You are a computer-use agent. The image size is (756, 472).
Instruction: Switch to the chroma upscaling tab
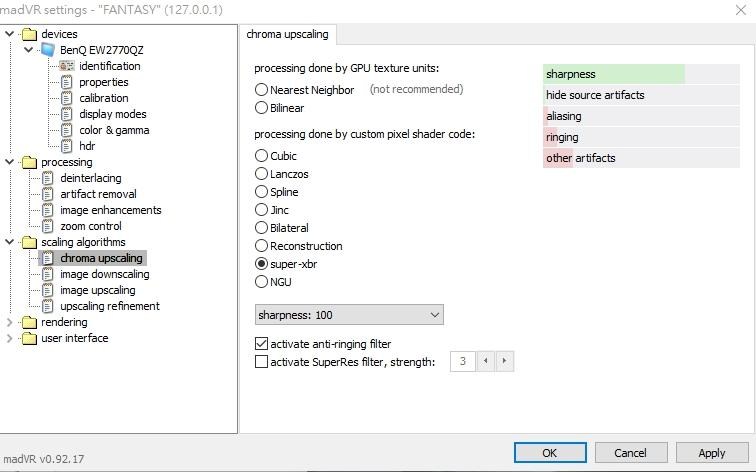[x=288, y=34]
